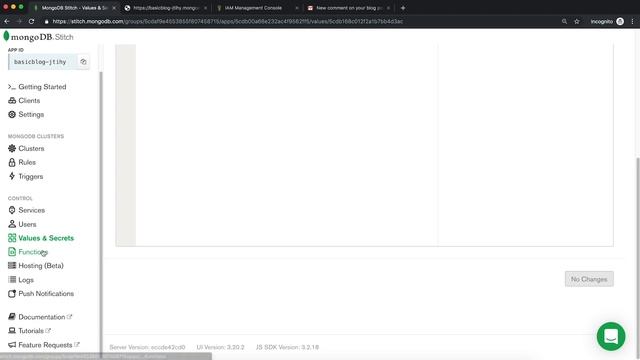Click the Feature Requests megaphone icon
The height and width of the screenshot is (360, 640).
pyautogui.click(x=12, y=345)
